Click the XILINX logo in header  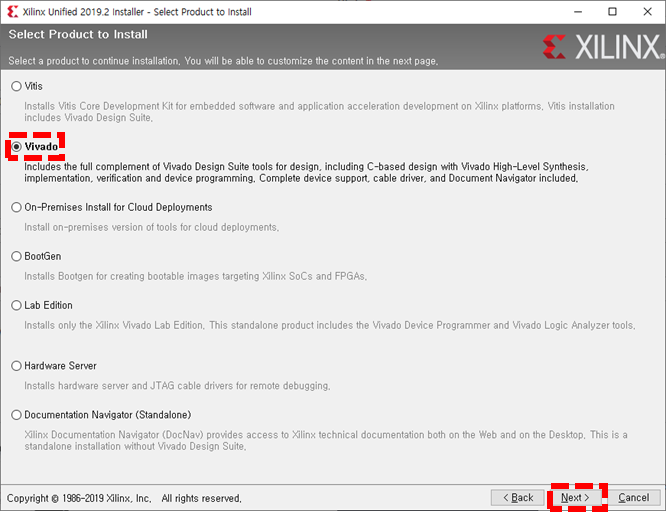coord(603,47)
